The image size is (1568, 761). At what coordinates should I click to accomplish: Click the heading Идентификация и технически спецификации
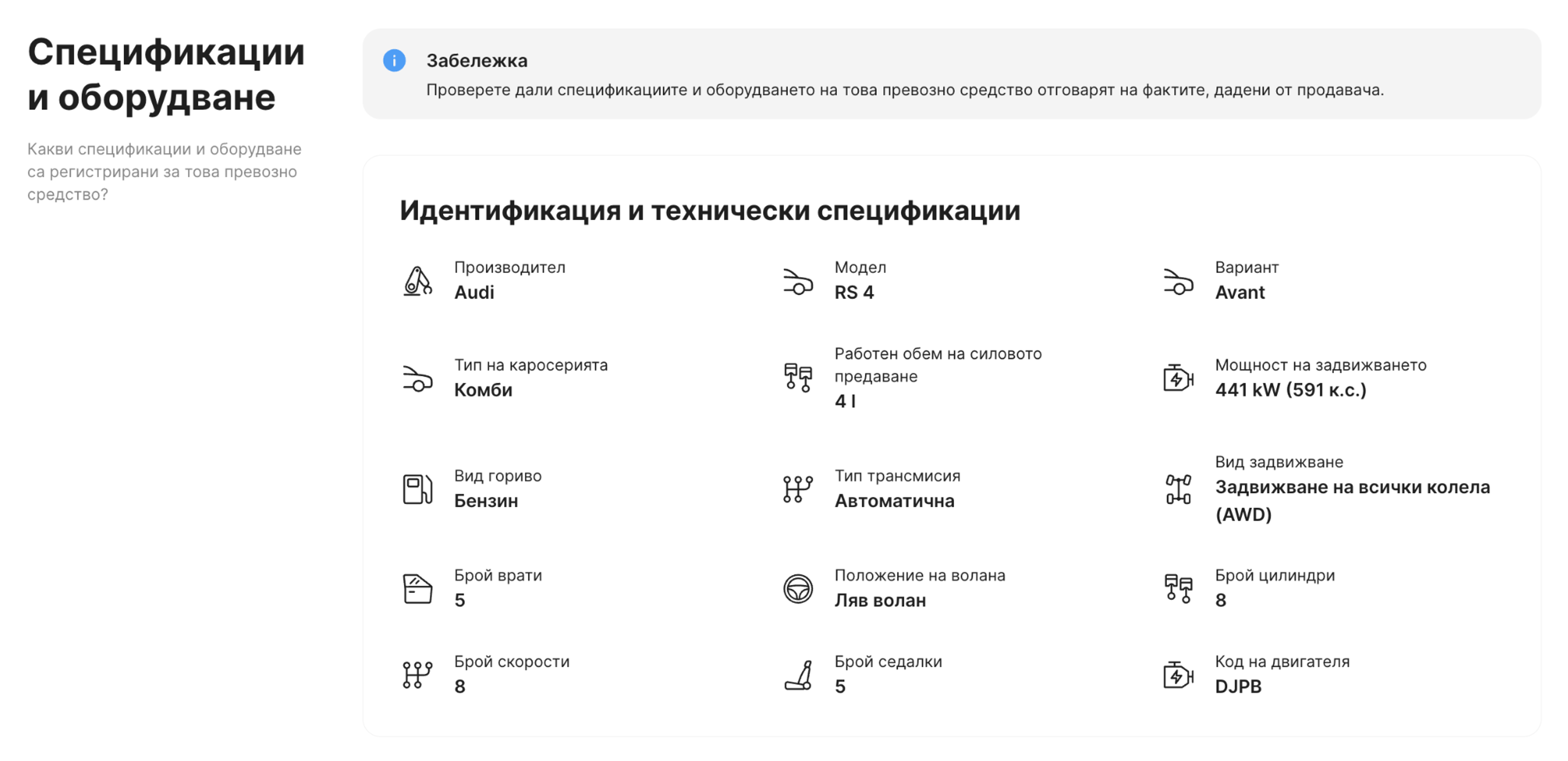(710, 211)
